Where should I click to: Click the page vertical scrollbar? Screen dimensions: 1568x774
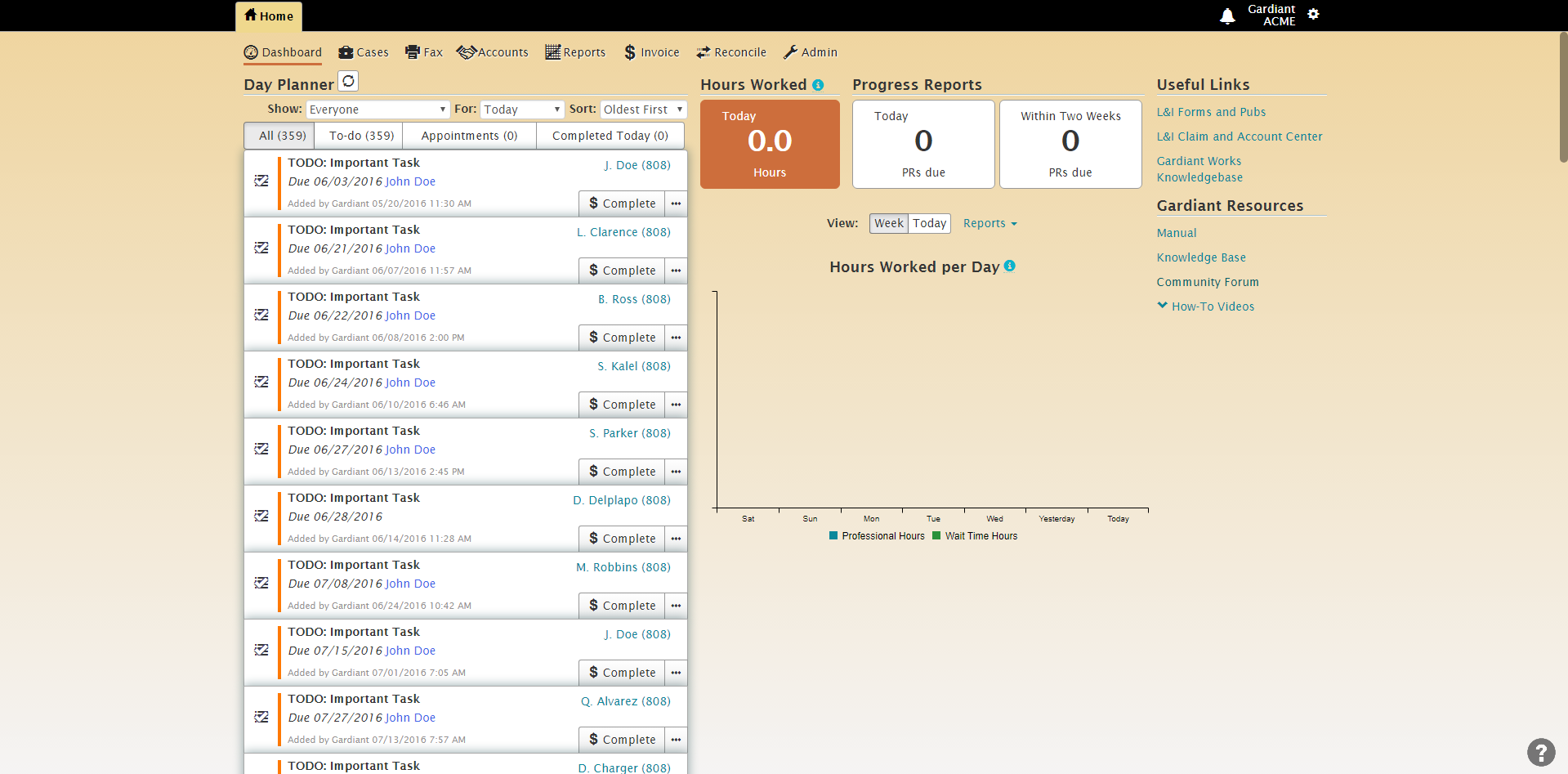(x=1563, y=98)
